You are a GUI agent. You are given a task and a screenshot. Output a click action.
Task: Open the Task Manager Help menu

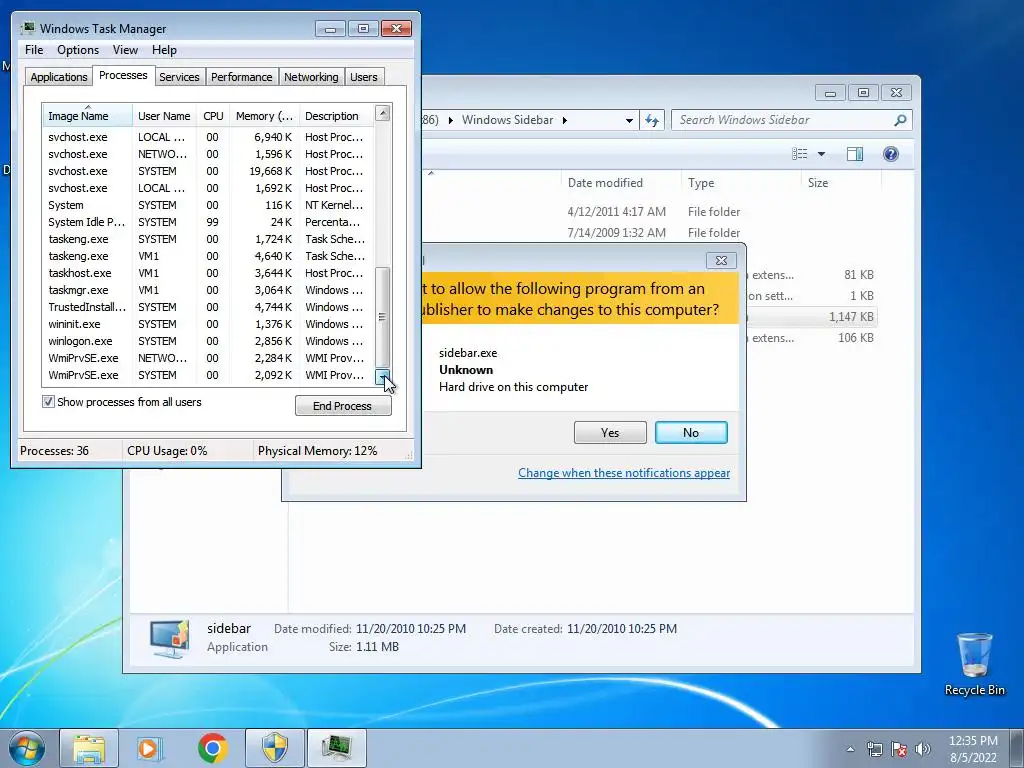165,50
